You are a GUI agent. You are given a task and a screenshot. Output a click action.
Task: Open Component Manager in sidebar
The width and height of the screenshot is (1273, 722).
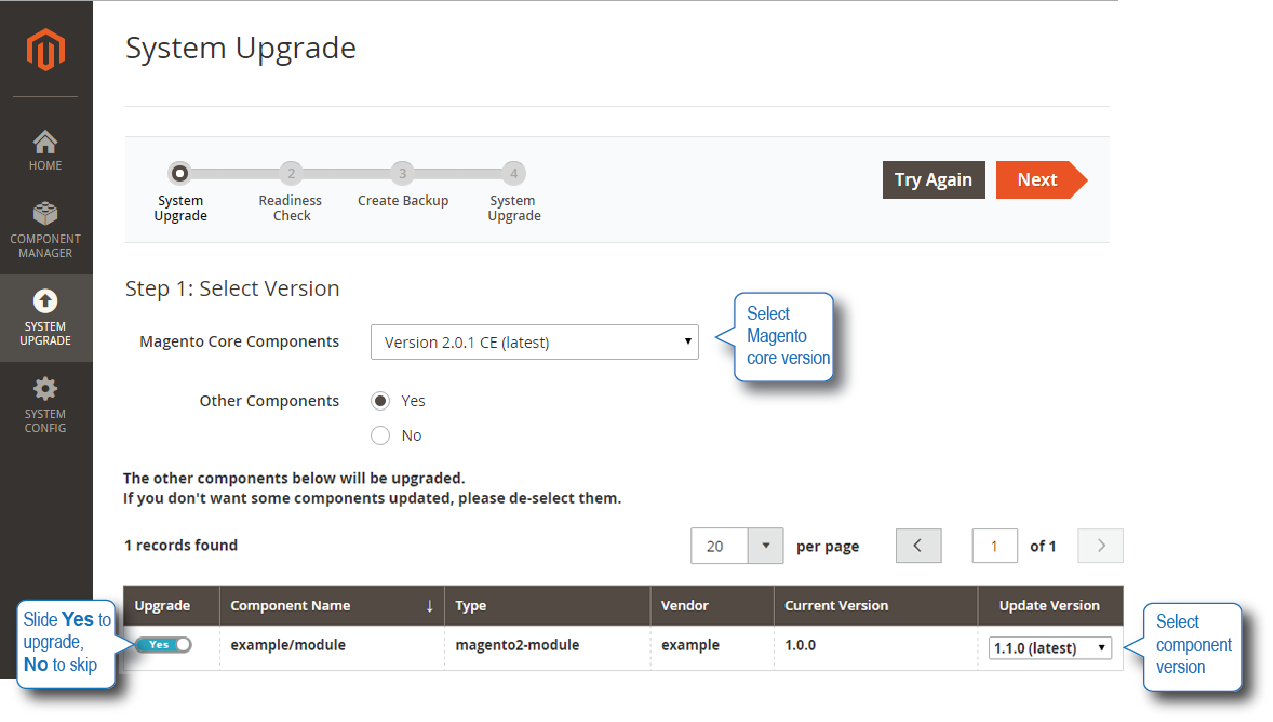[x=46, y=230]
